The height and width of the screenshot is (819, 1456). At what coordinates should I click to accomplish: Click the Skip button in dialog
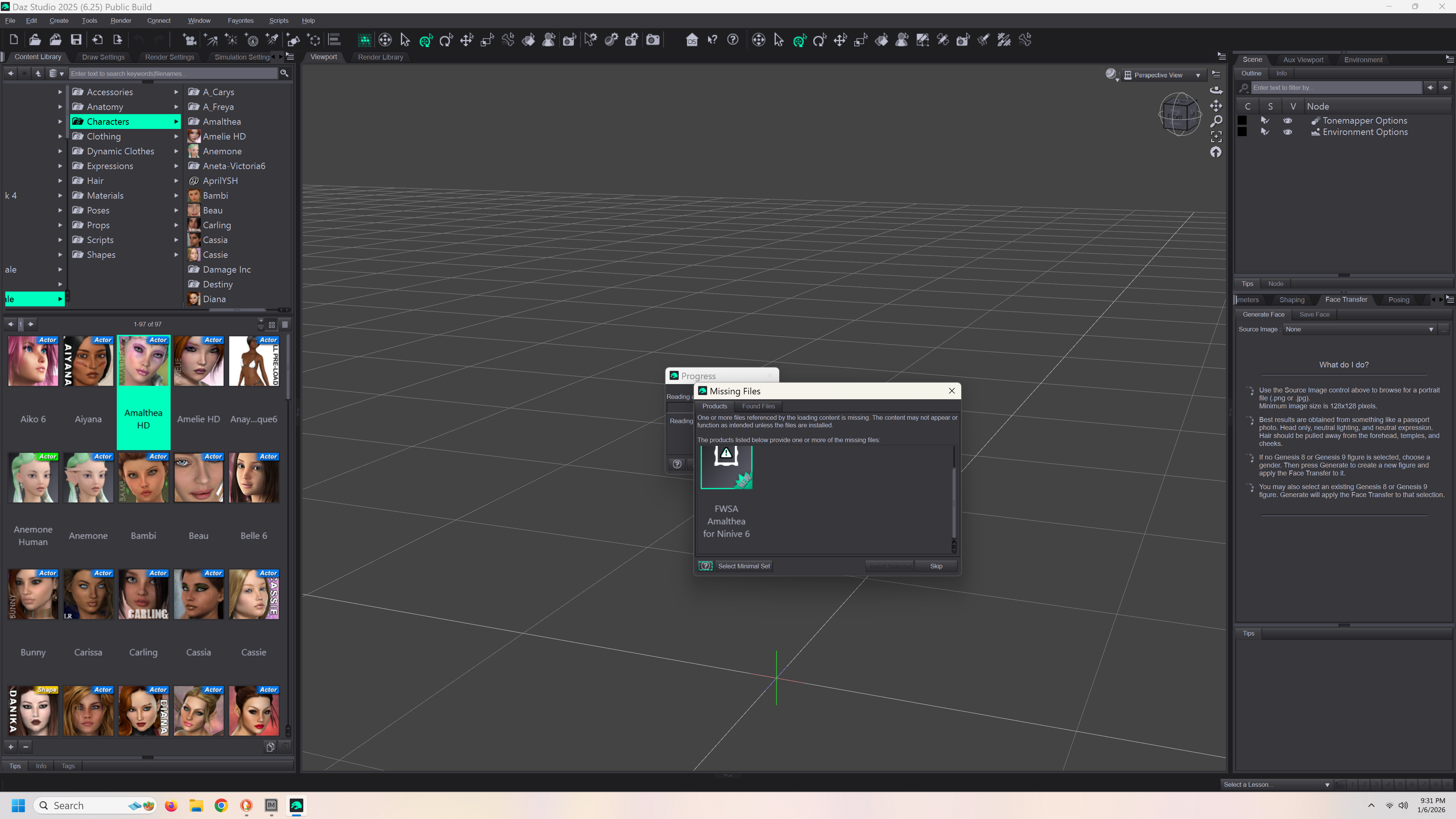(x=936, y=566)
